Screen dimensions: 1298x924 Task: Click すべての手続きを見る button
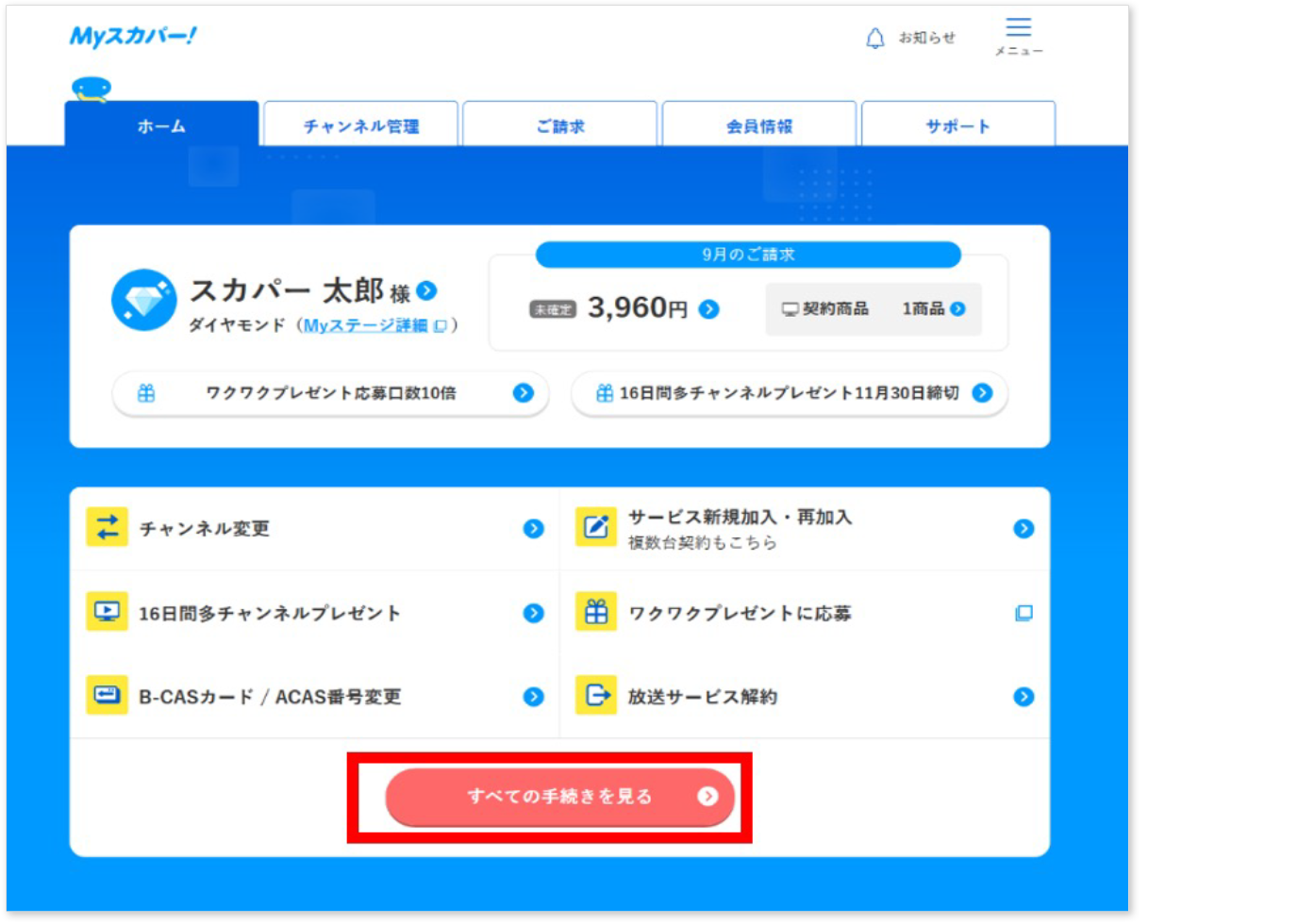559,797
